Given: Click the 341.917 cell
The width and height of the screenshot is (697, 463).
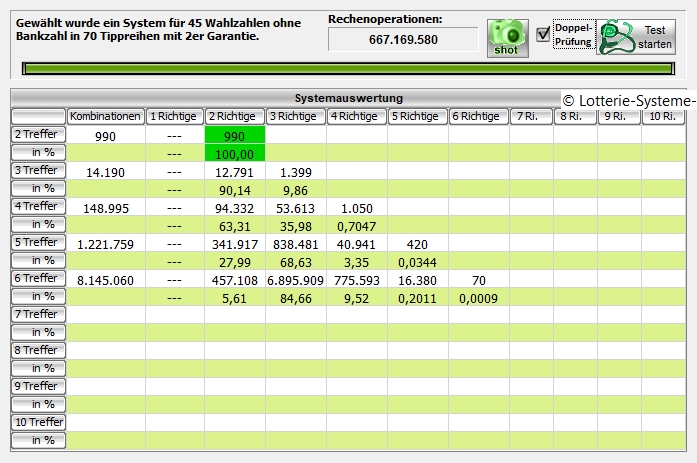Looking at the screenshot, I should click(235, 244).
